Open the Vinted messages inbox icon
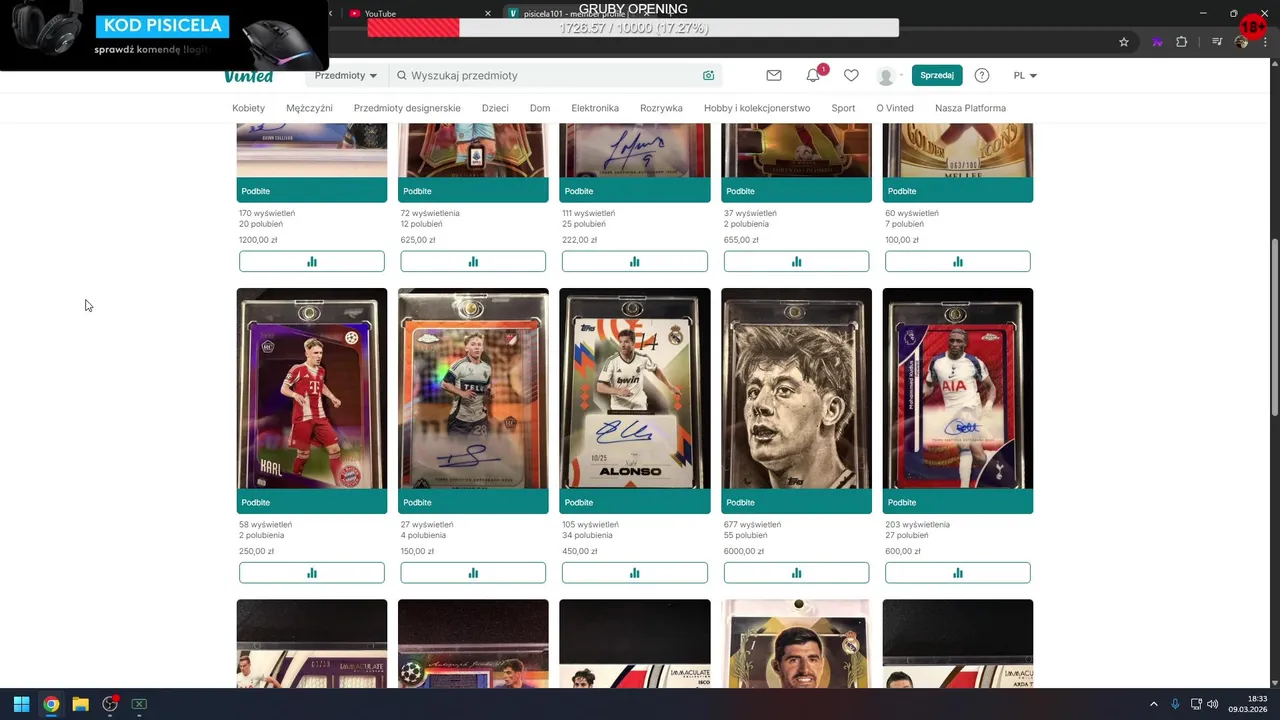 click(x=774, y=75)
